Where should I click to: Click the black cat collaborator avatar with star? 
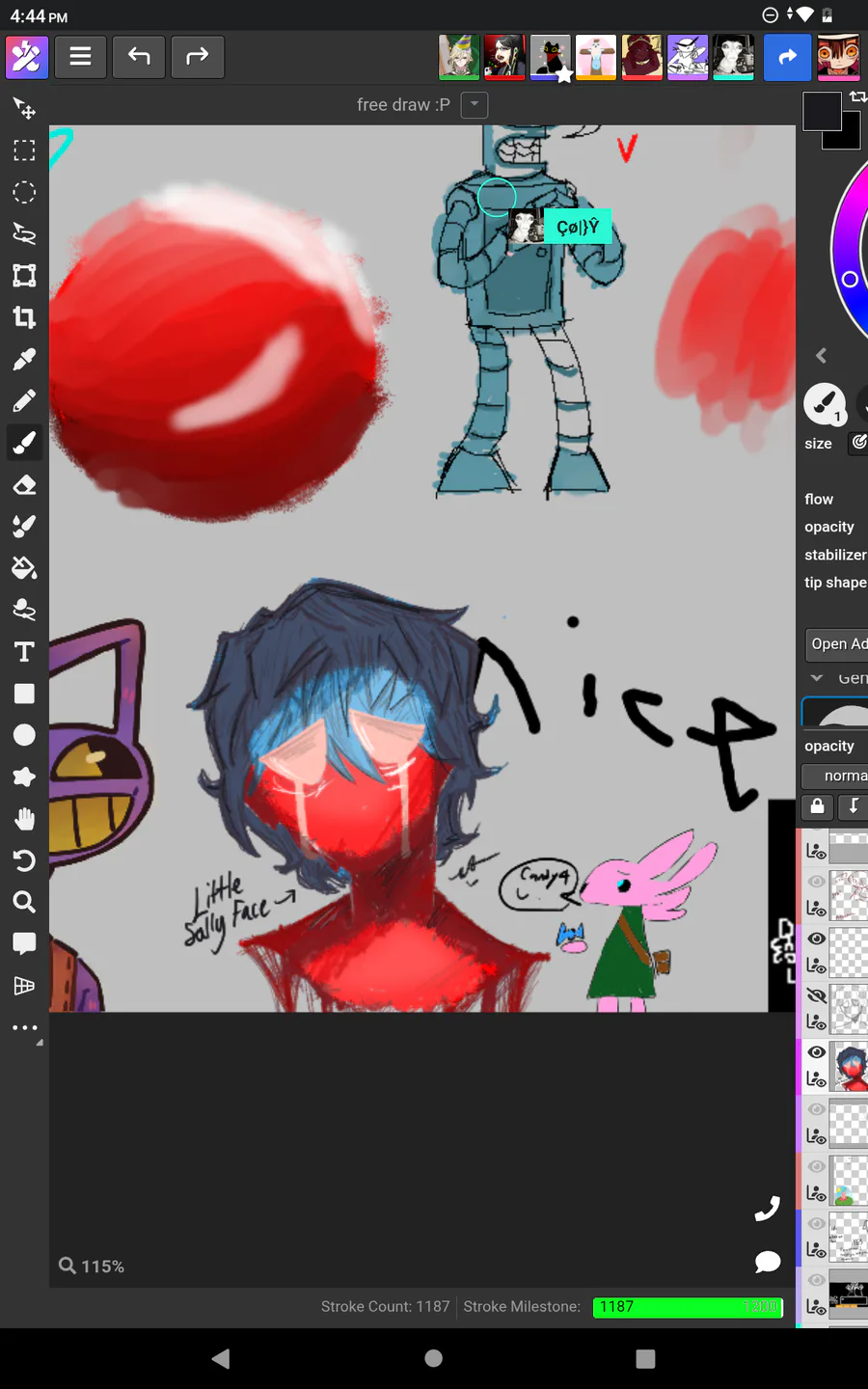550,57
